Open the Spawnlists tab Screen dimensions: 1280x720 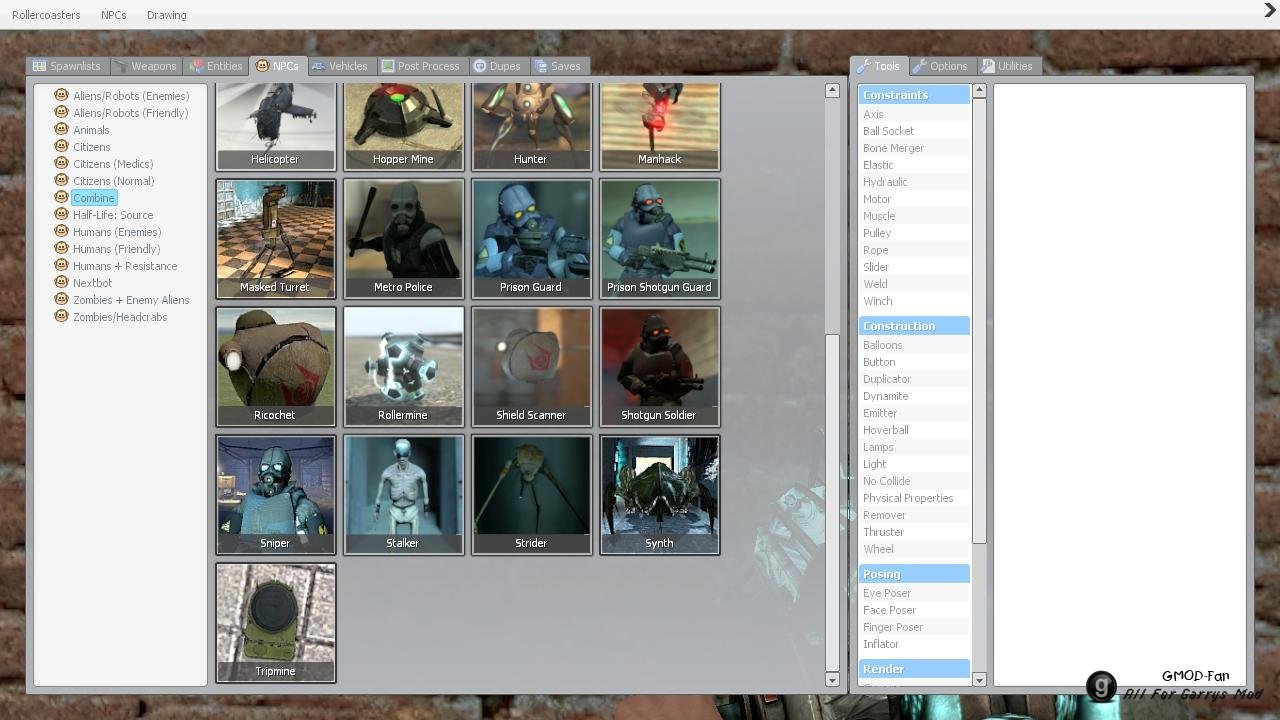67,66
